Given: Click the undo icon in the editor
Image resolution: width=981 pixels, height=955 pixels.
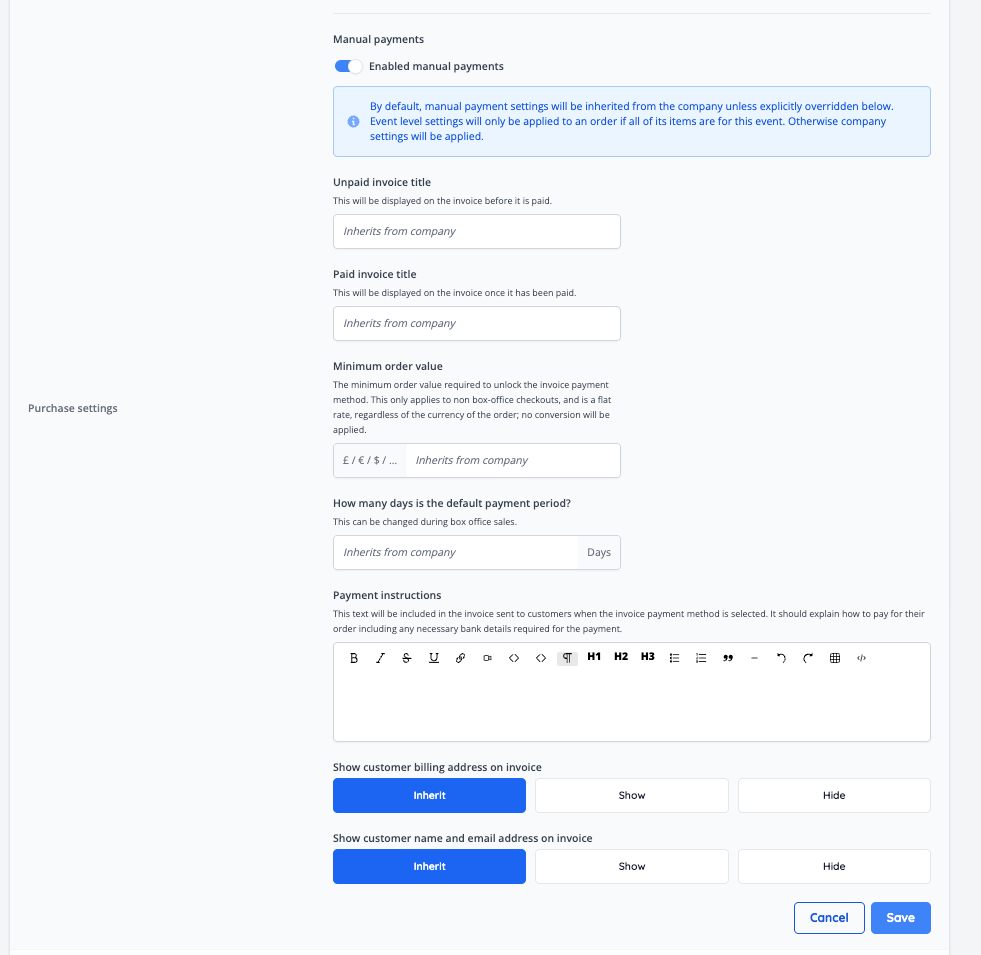Looking at the screenshot, I should point(781,658).
